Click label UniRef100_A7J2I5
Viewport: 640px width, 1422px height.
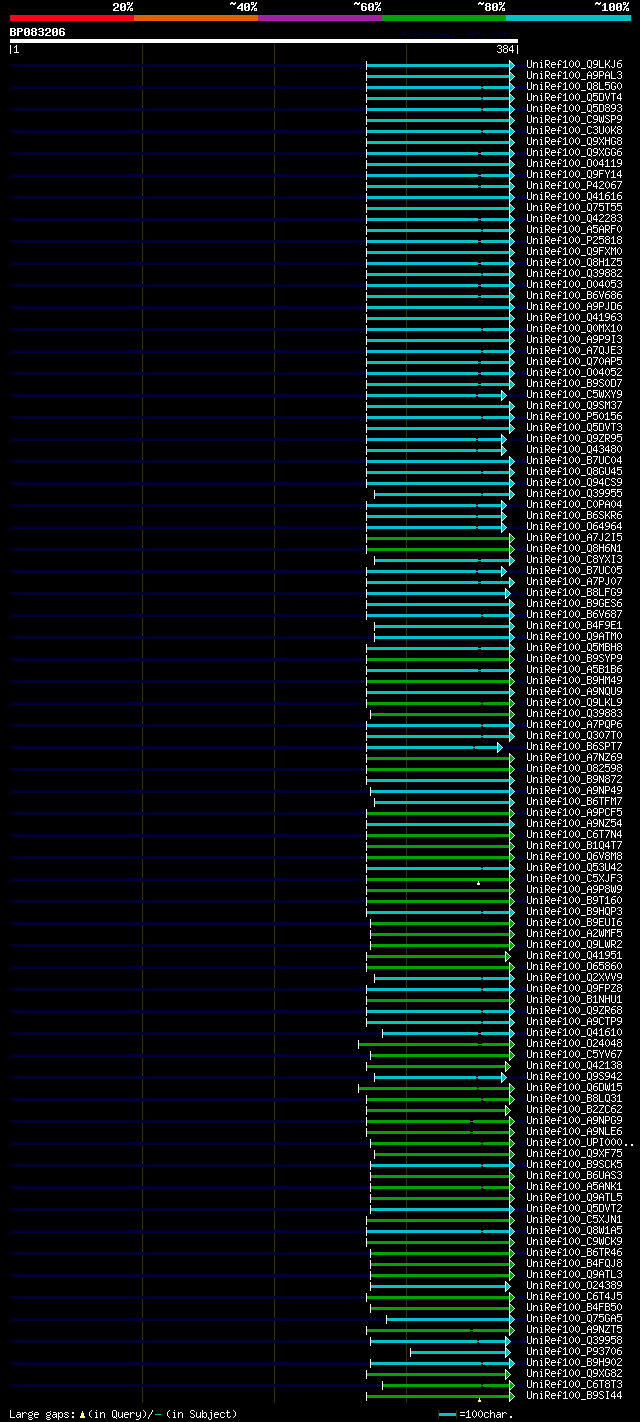574,537
